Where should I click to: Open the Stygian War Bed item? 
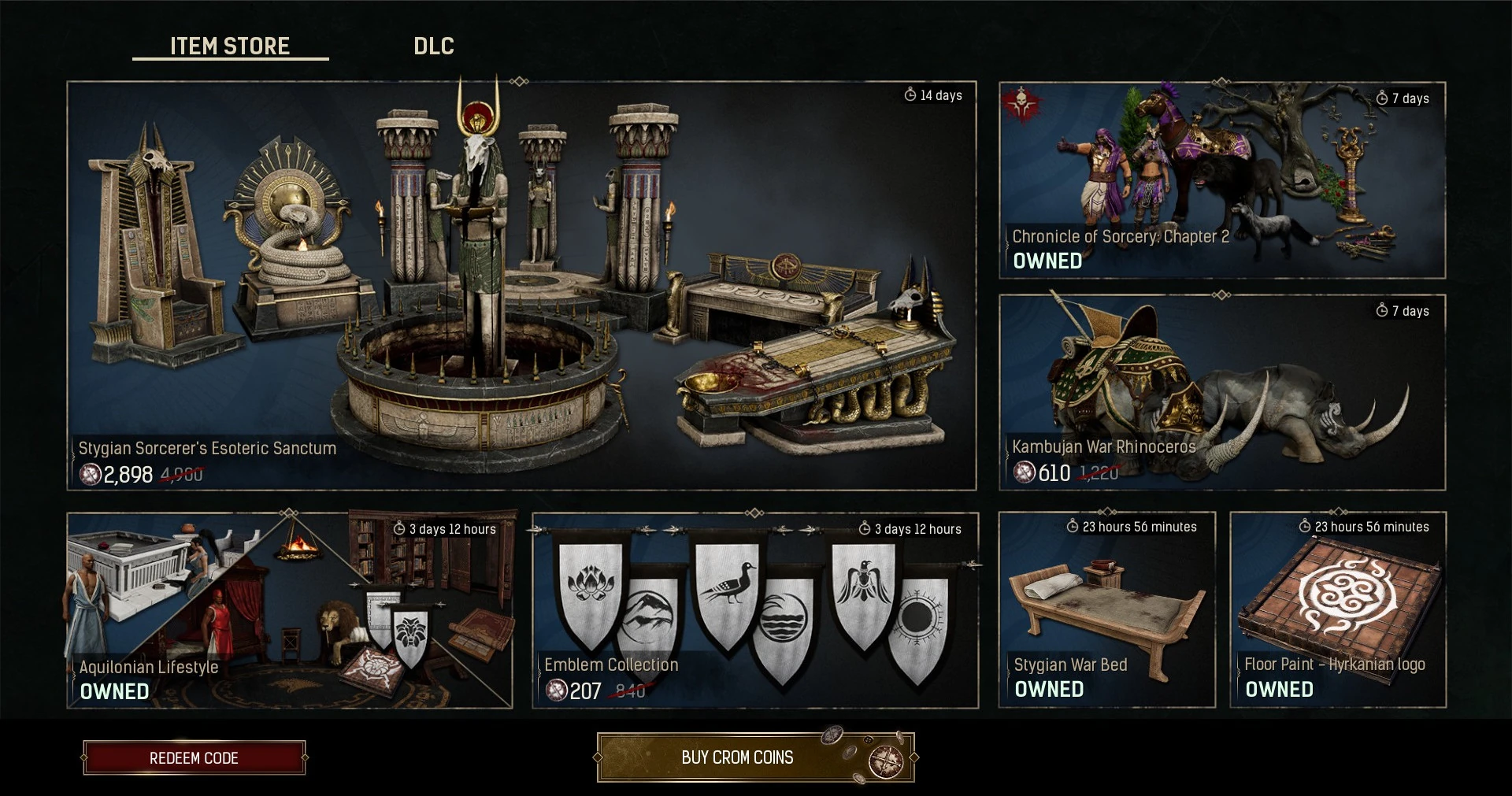point(1107,610)
